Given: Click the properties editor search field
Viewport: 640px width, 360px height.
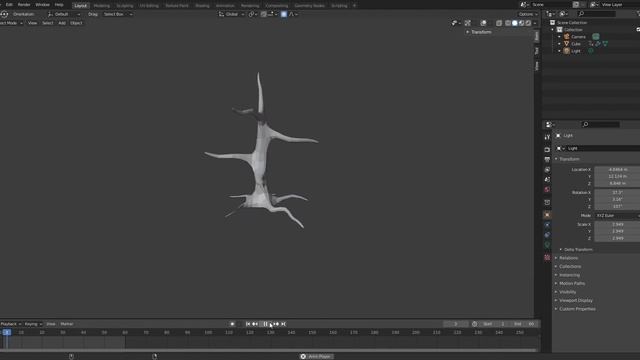Looking at the screenshot, I should point(600,124).
